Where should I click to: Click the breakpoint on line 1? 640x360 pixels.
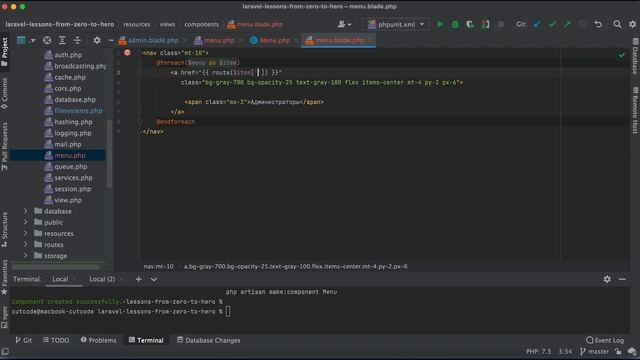pyautogui.click(x=127, y=53)
